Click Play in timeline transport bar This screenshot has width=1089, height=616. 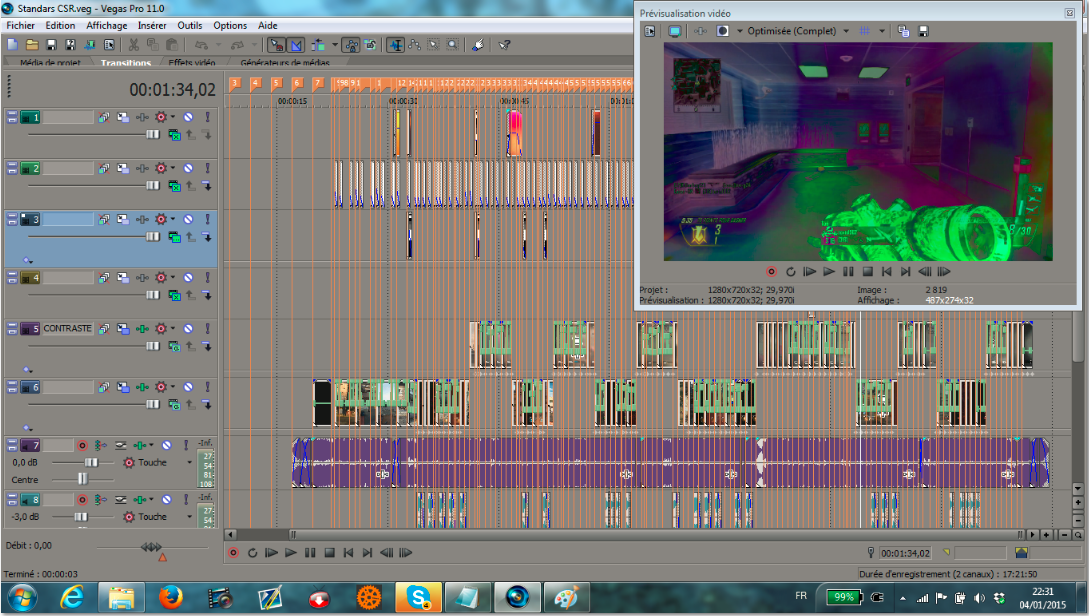(291, 553)
